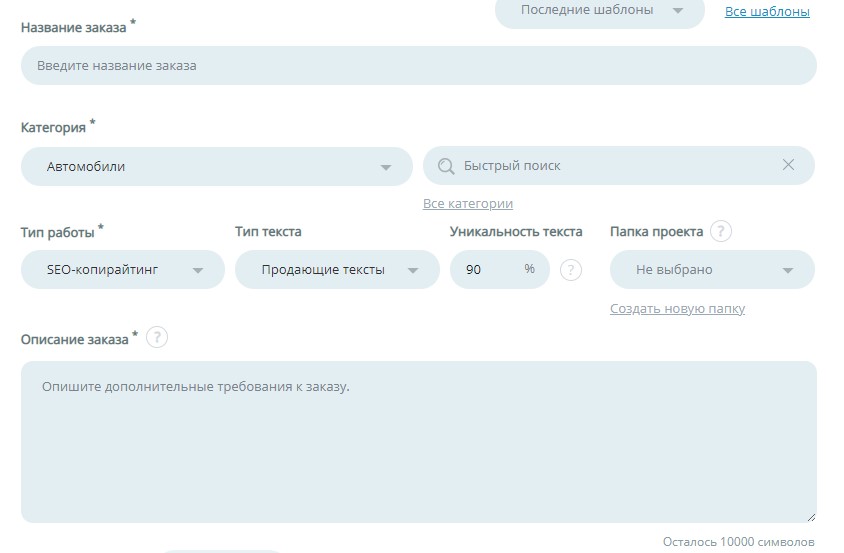The image size is (844, 553).
Task: Focus the Введите название заказа field
Action: coord(419,66)
